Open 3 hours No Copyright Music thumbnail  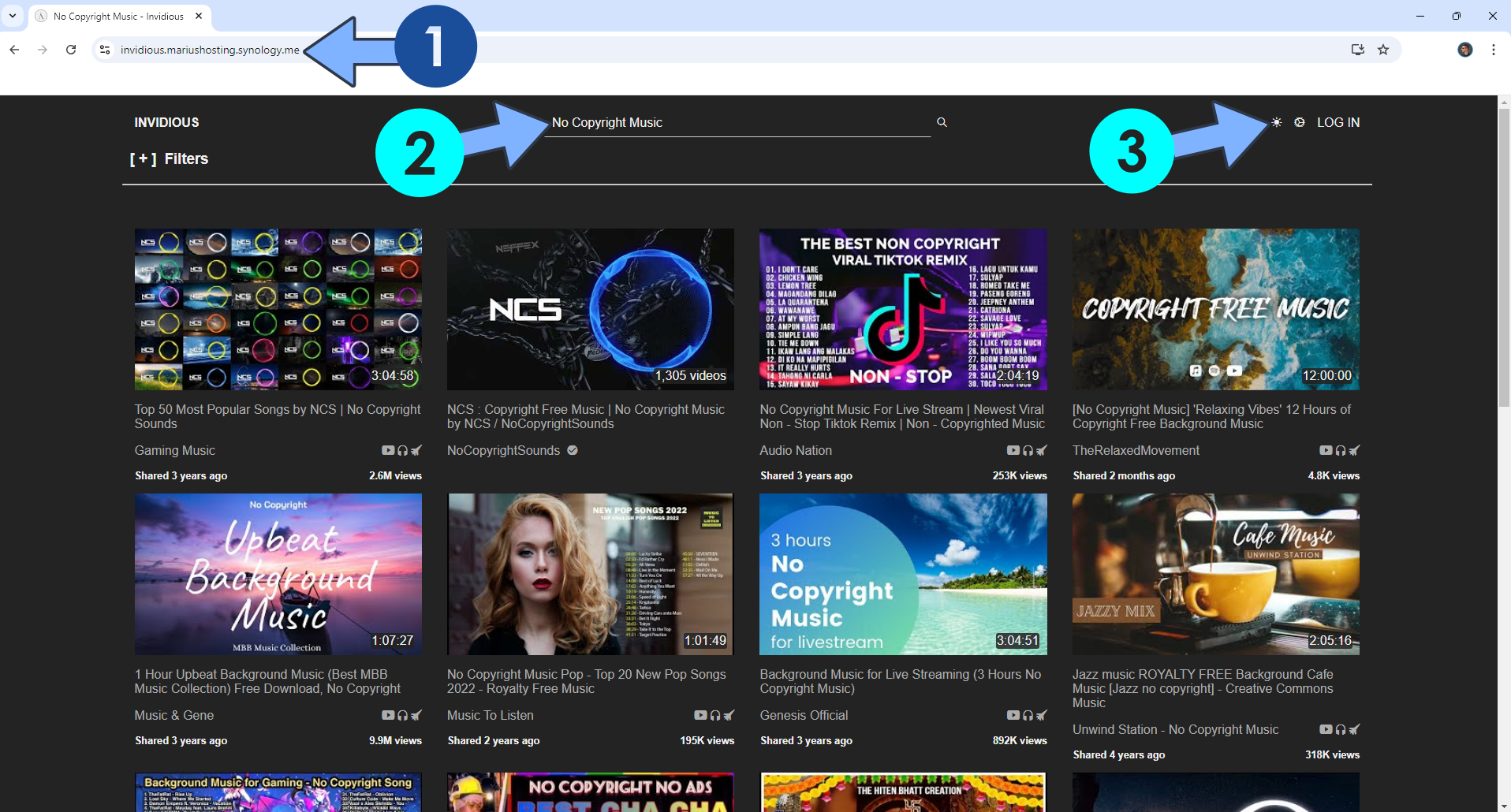pyautogui.click(x=903, y=574)
